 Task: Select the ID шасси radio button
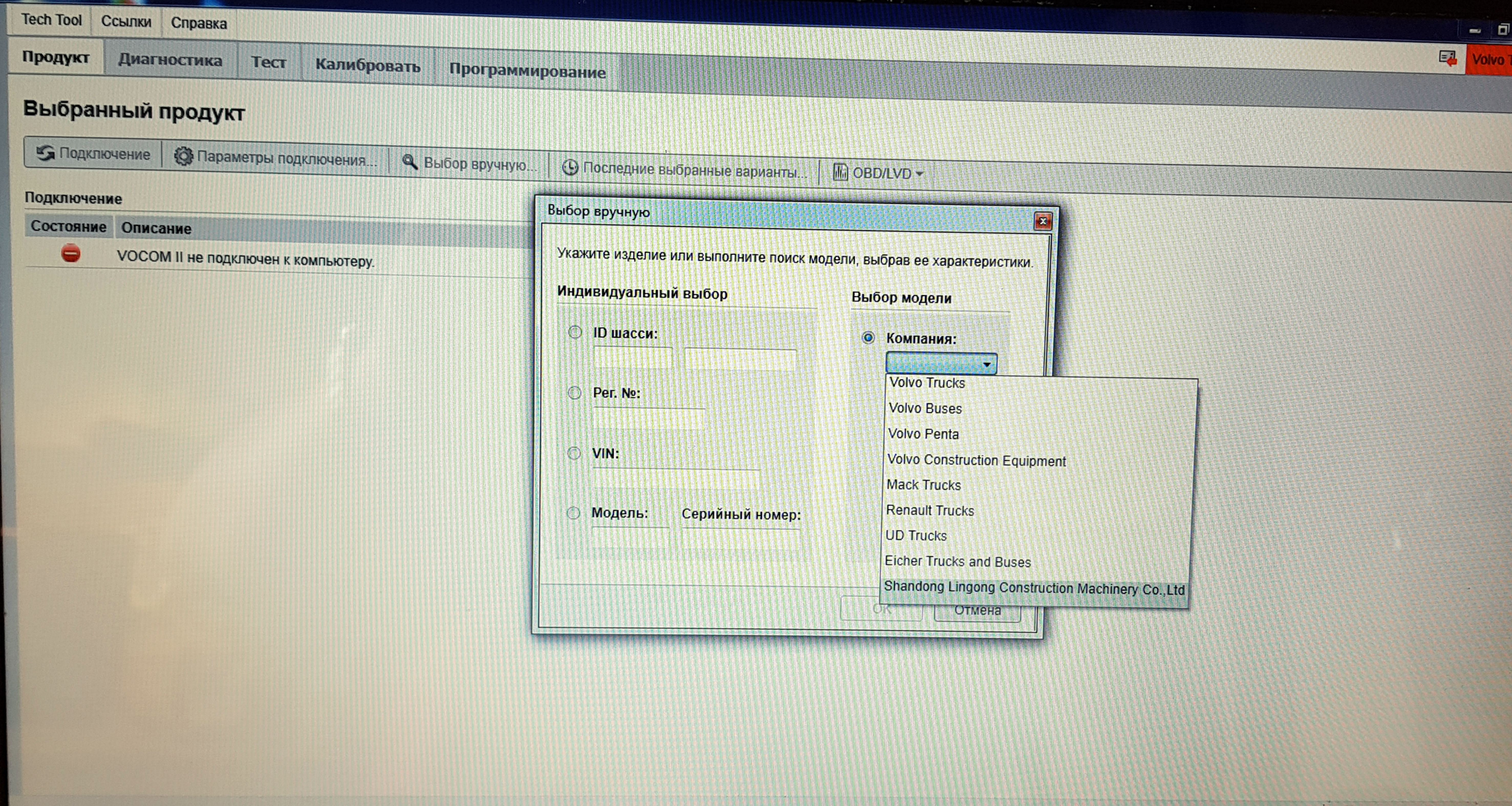(575, 333)
